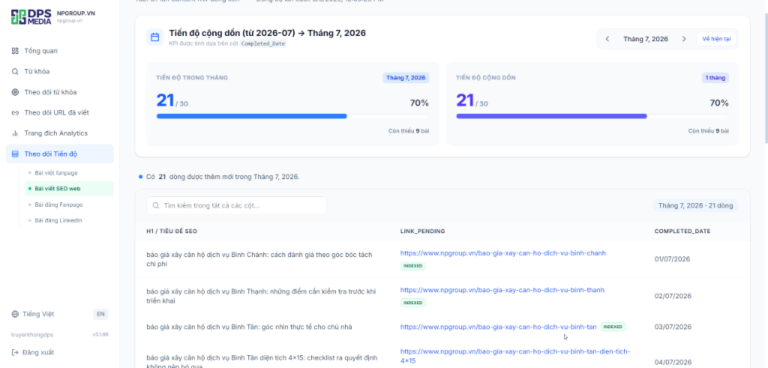Image resolution: width=768 pixels, height=368 pixels.
Task: Open the Tổng quan menu item
Action: [x=60, y=51]
